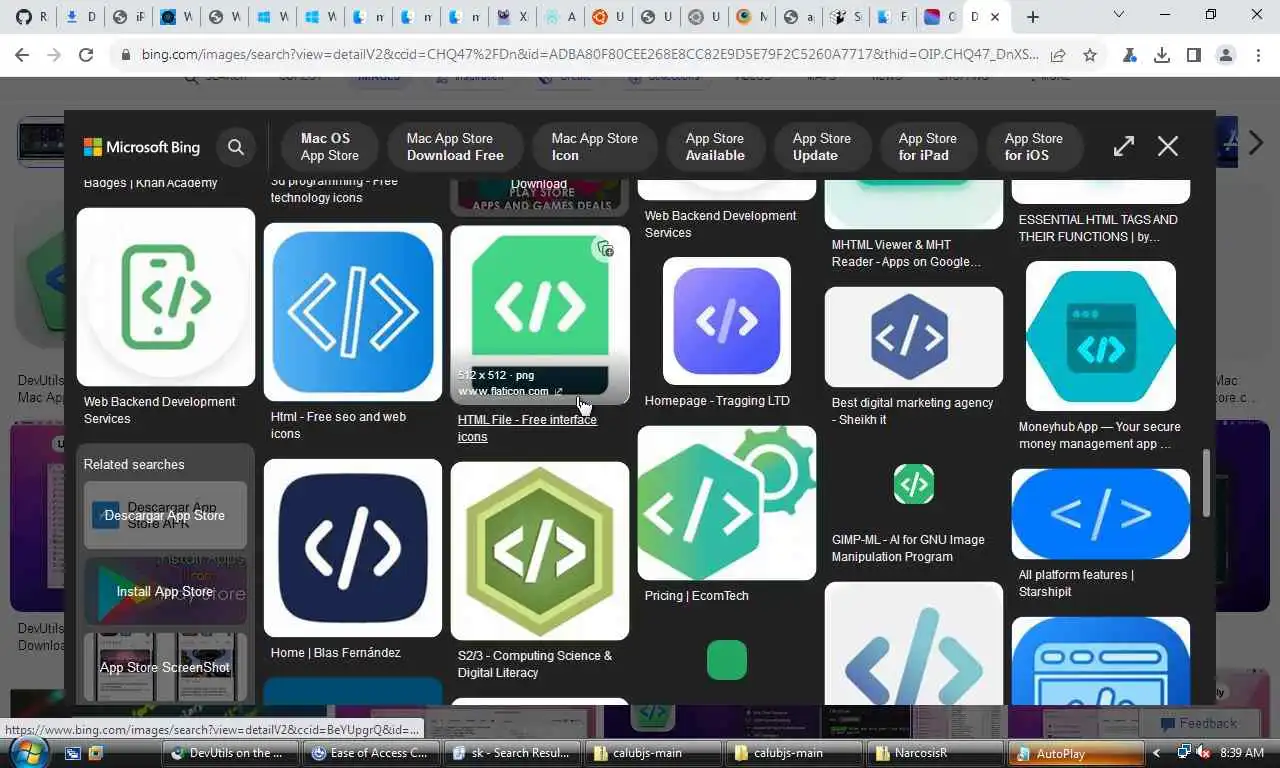Open All platform features Starshipit caption
This screenshot has width=1280, height=768.
pos(1076,583)
